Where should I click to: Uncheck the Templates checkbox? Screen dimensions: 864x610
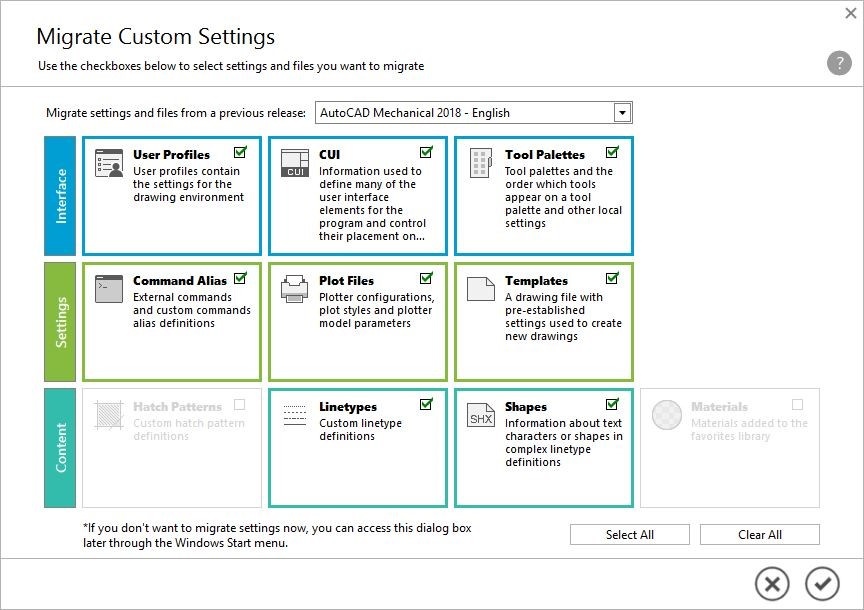click(x=612, y=278)
